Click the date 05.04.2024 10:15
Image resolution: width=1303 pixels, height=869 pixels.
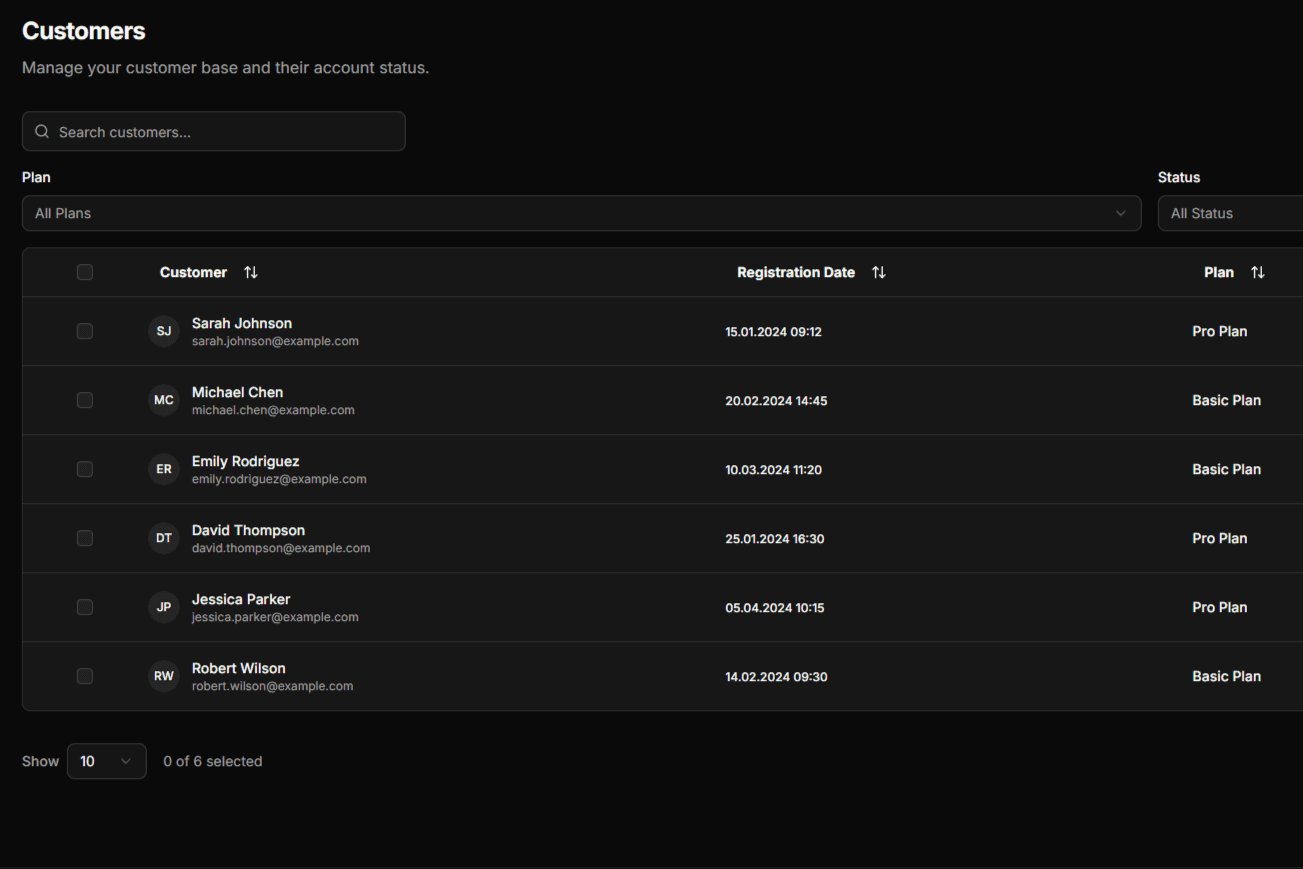click(x=775, y=607)
